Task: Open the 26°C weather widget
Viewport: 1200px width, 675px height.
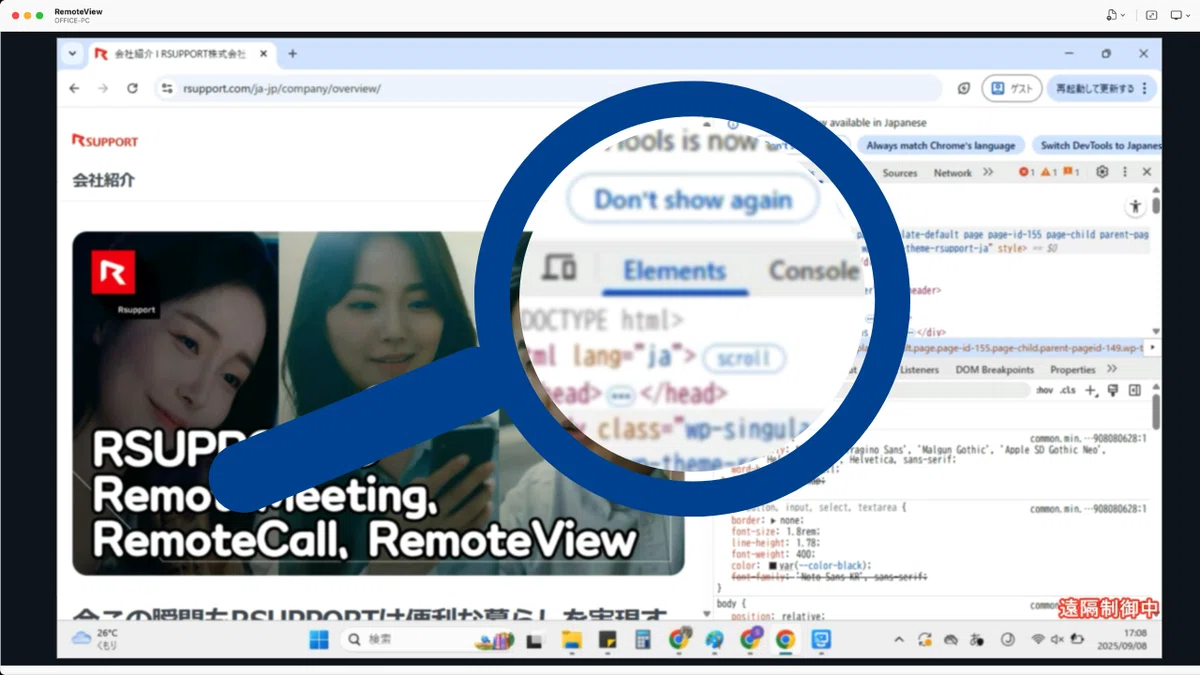Action: click(96, 639)
